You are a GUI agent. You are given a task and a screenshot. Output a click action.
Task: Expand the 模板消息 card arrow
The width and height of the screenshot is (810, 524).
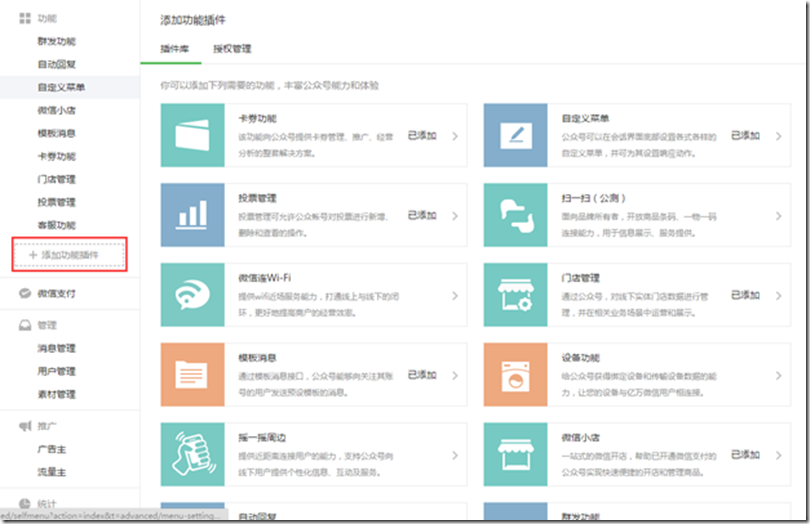coord(455,376)
